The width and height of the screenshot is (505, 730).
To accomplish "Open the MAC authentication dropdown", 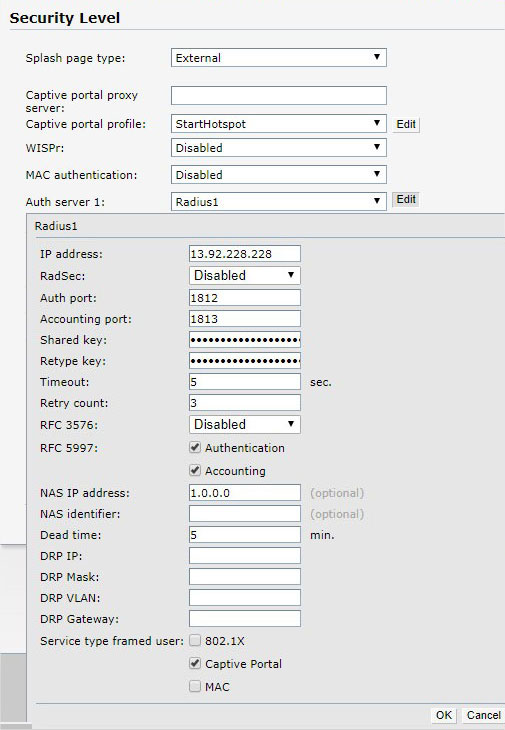I will point(278,175).
